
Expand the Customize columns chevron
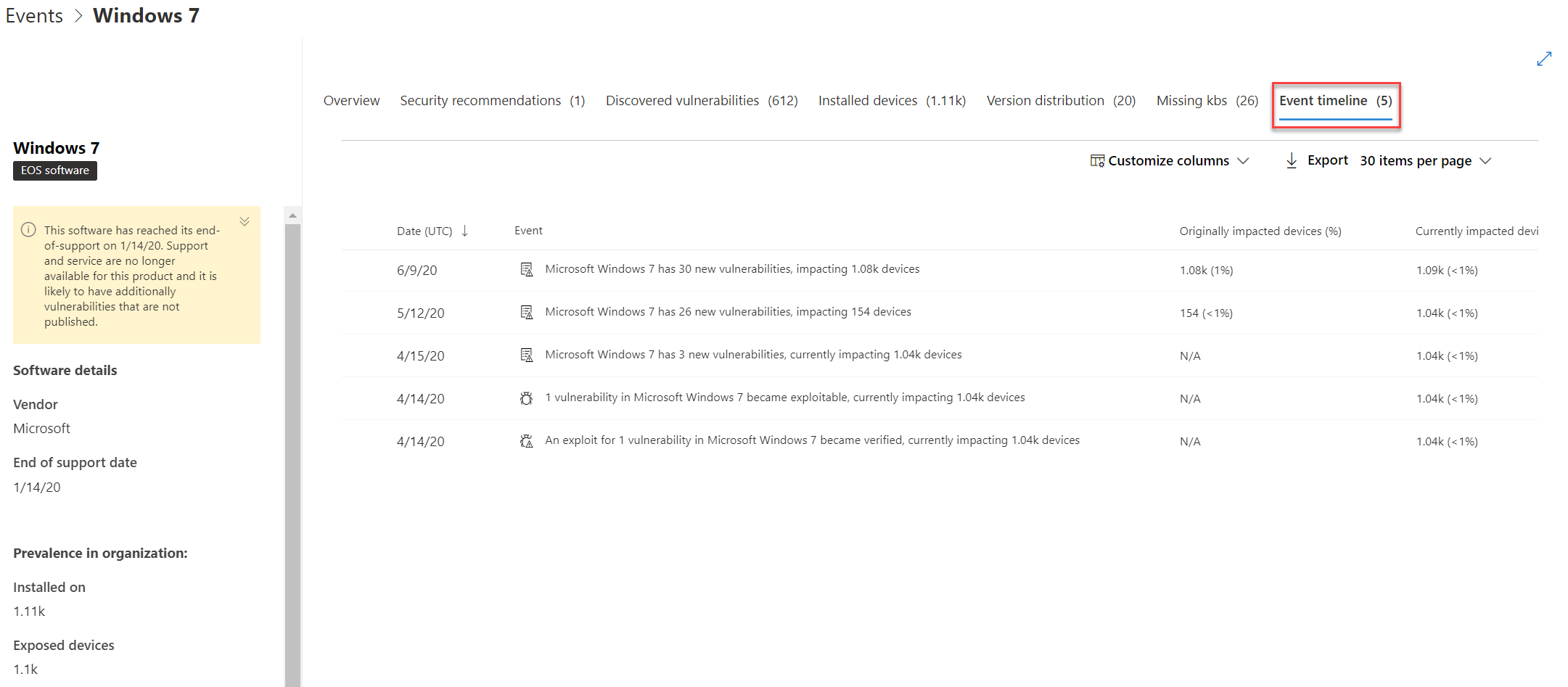click(x=1243, y=161)
